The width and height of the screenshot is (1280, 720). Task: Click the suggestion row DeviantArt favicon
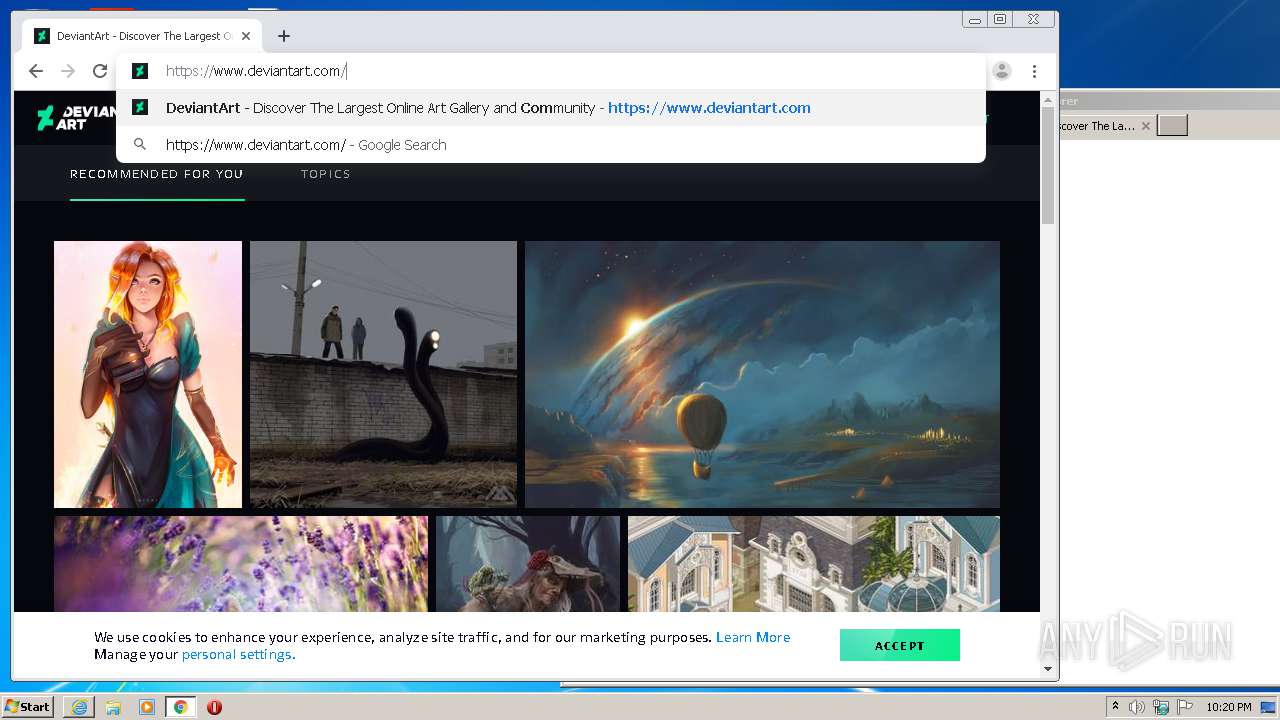[x=141, y=107]
